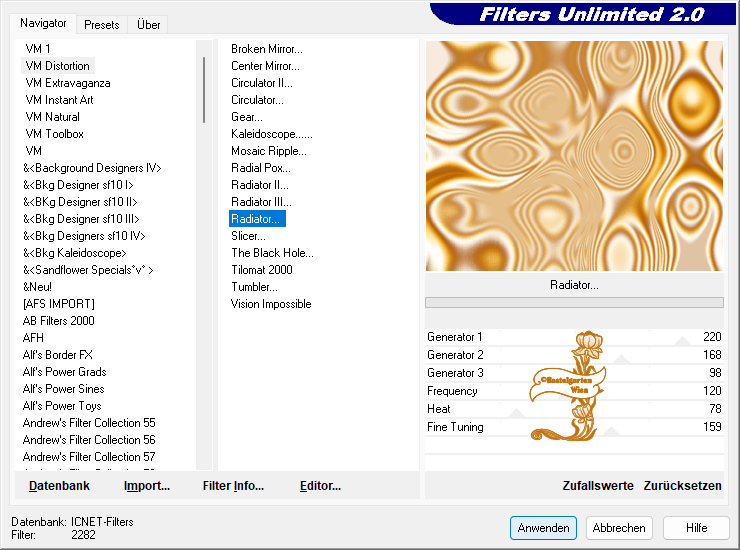Open the Datenbank menu button

[59, 485]
